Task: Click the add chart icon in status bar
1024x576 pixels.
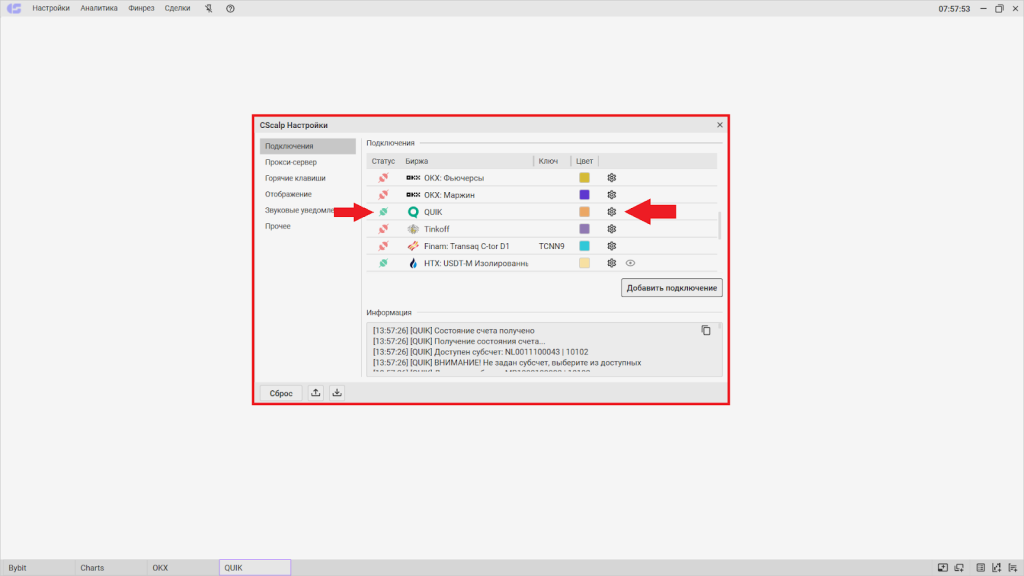Action: (x=996, y=568)
